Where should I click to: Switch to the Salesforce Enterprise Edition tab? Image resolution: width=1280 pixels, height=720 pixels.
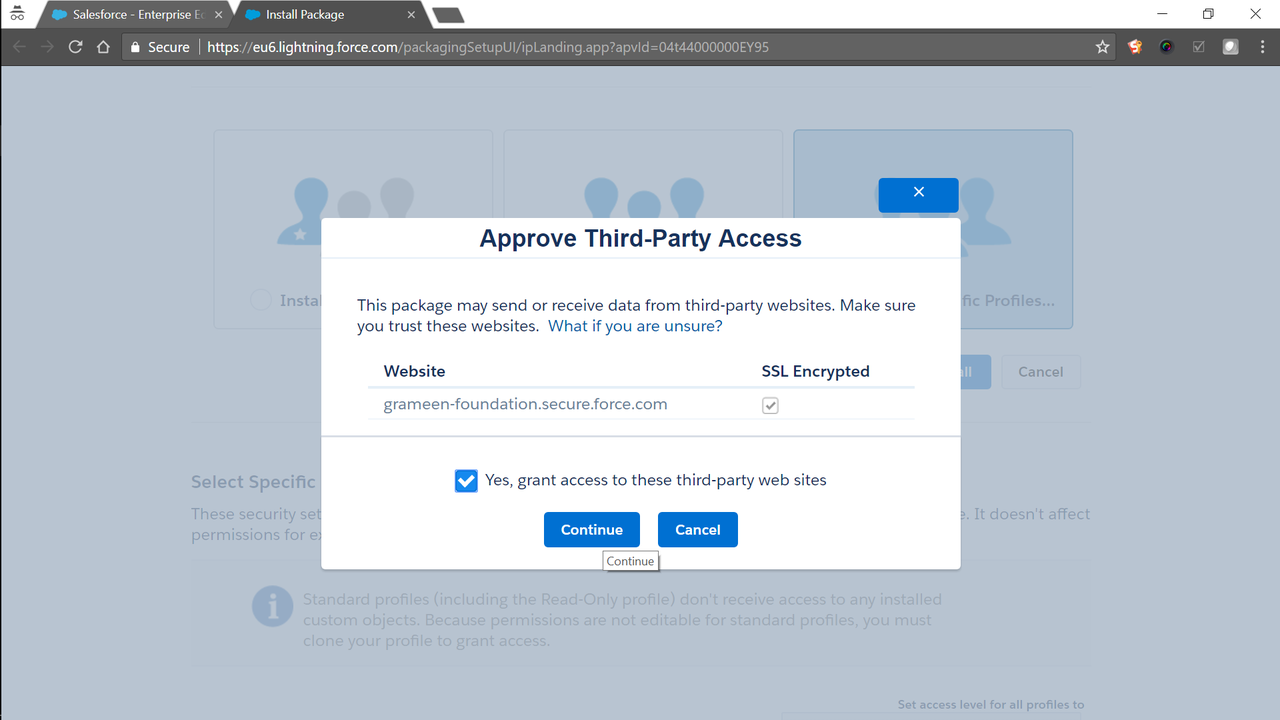point(130,15)
